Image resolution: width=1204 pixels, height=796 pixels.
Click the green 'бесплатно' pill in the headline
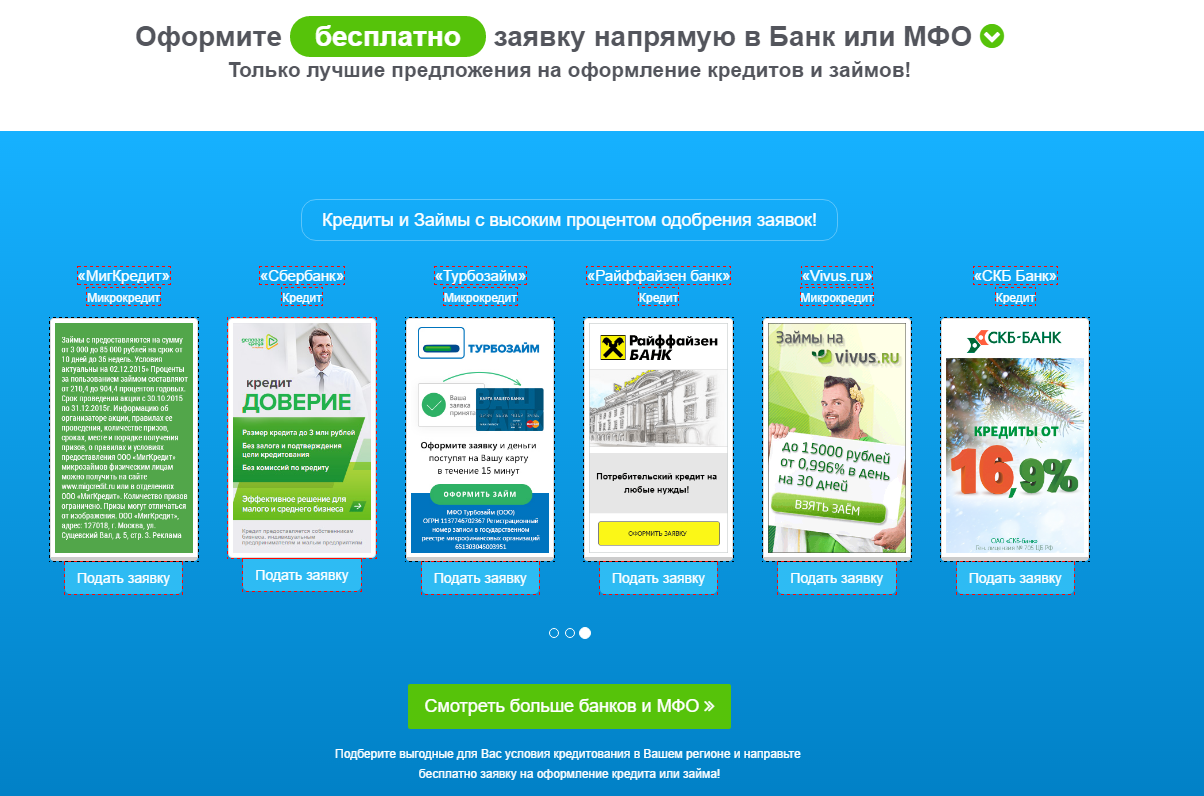click(388, 37)
